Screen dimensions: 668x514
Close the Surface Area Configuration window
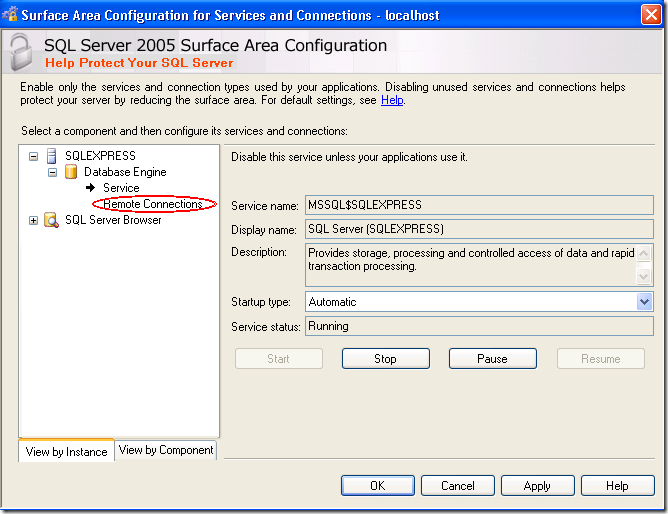click(x=651, y=14)
